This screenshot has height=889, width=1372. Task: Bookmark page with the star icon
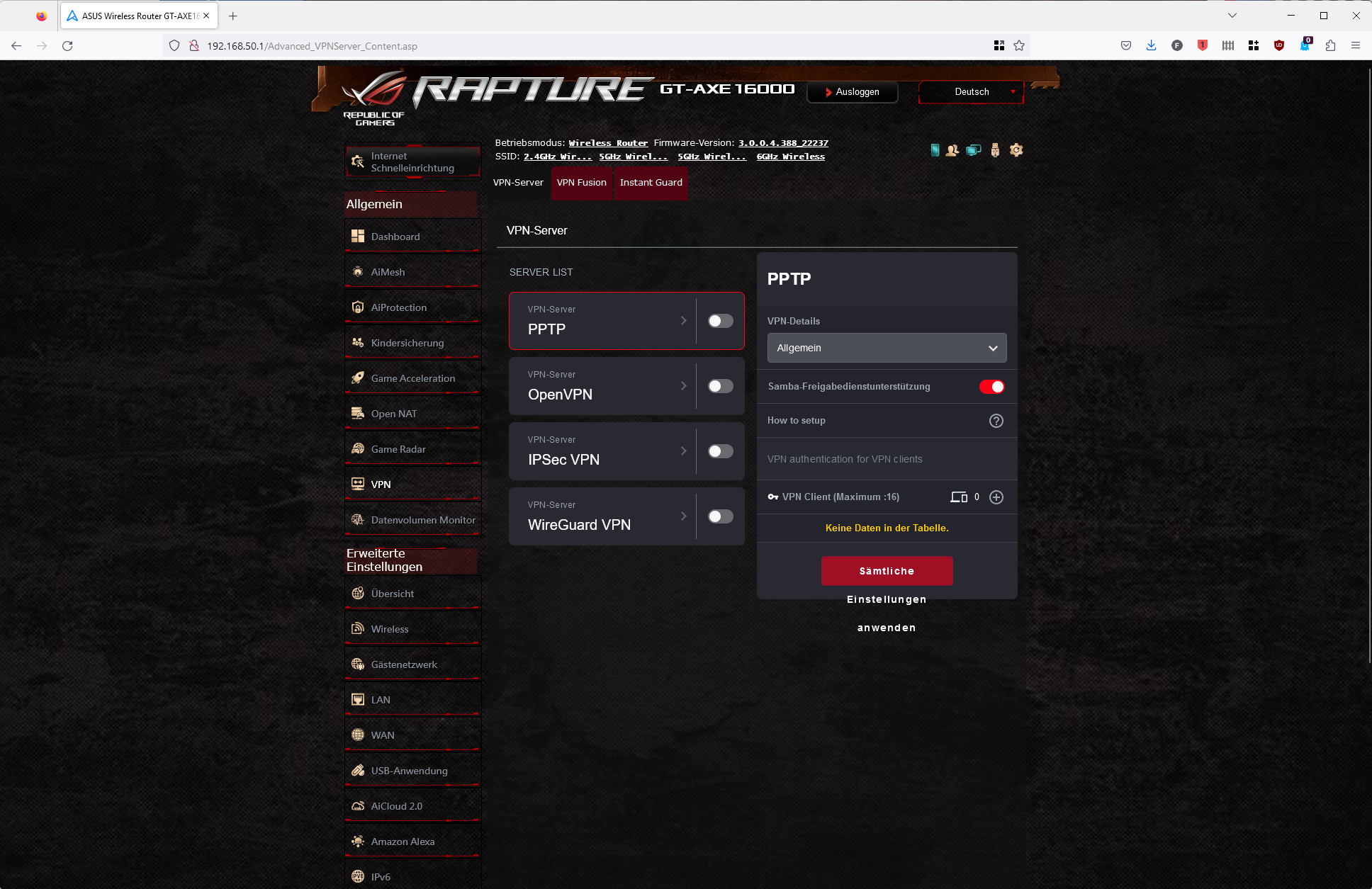1019,46
